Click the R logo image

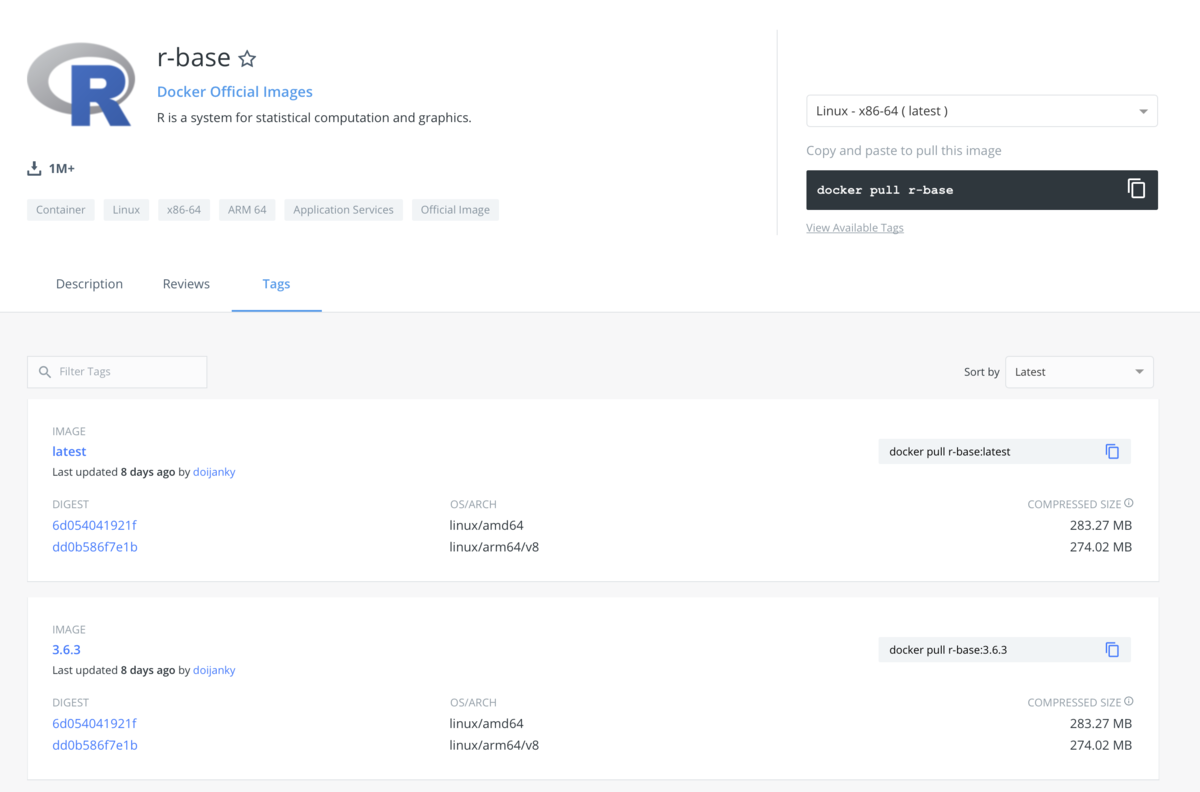click(x=81, y=84)
